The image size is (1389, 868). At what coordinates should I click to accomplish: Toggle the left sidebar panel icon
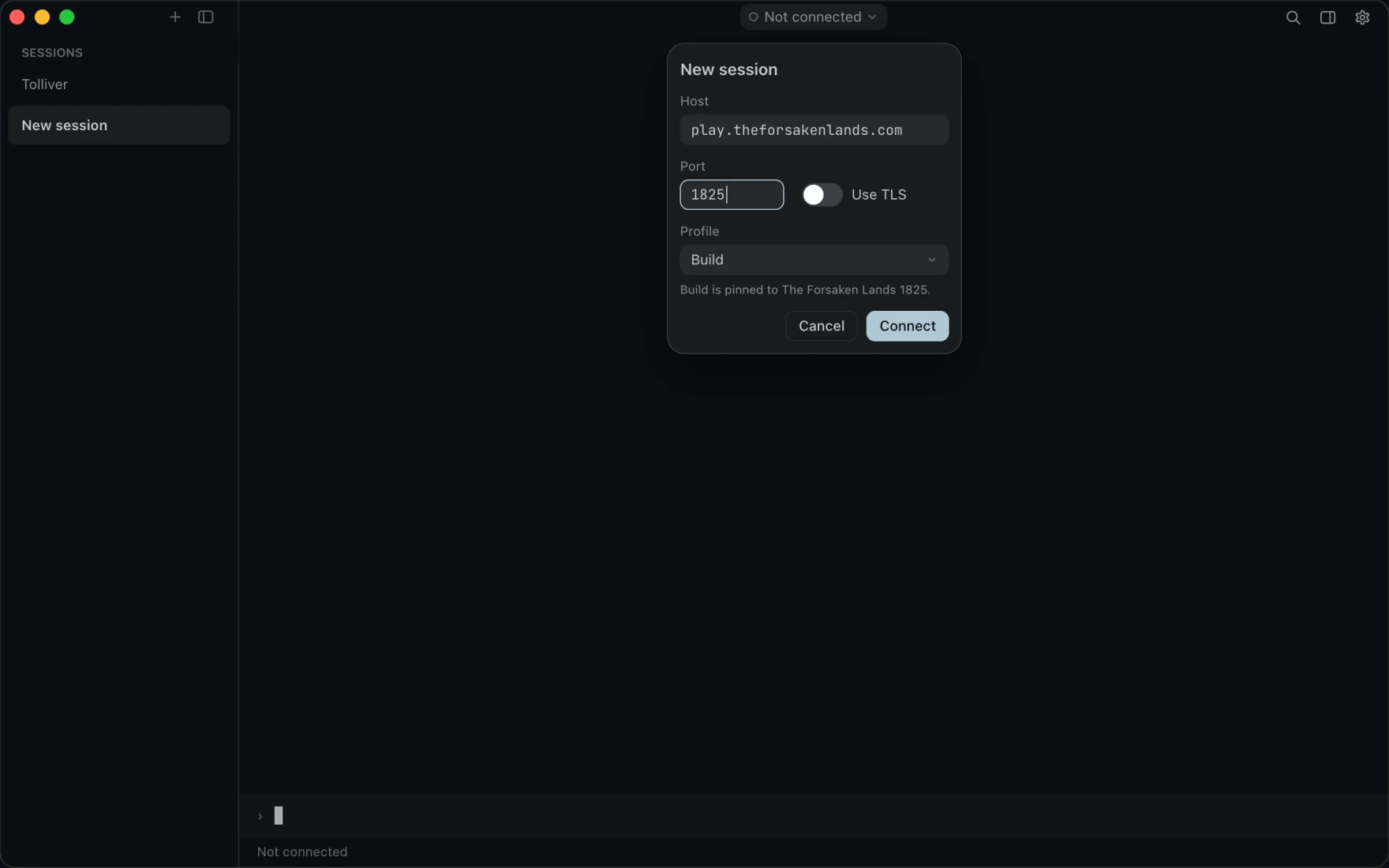206,17
